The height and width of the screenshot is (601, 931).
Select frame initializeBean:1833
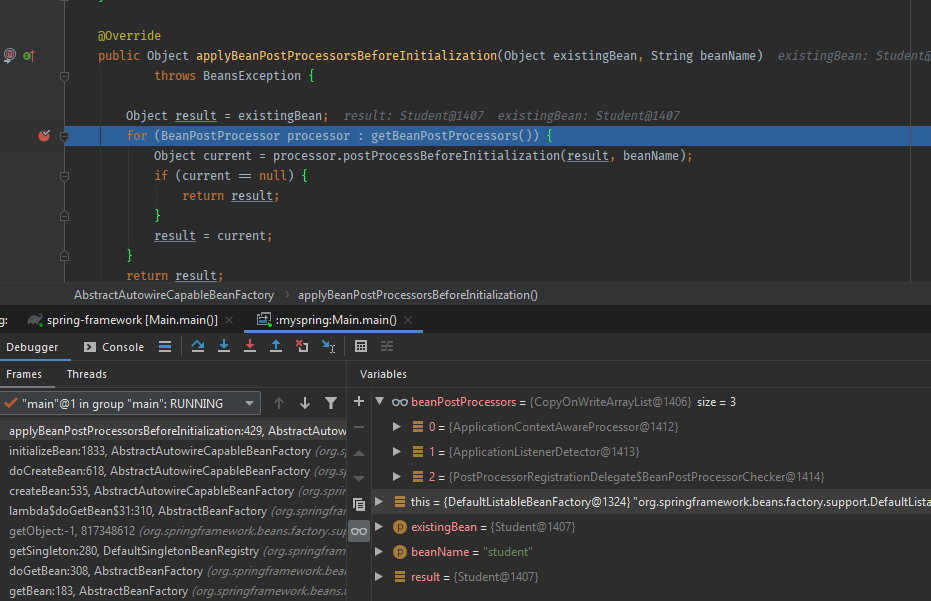[x=173, y=451]
